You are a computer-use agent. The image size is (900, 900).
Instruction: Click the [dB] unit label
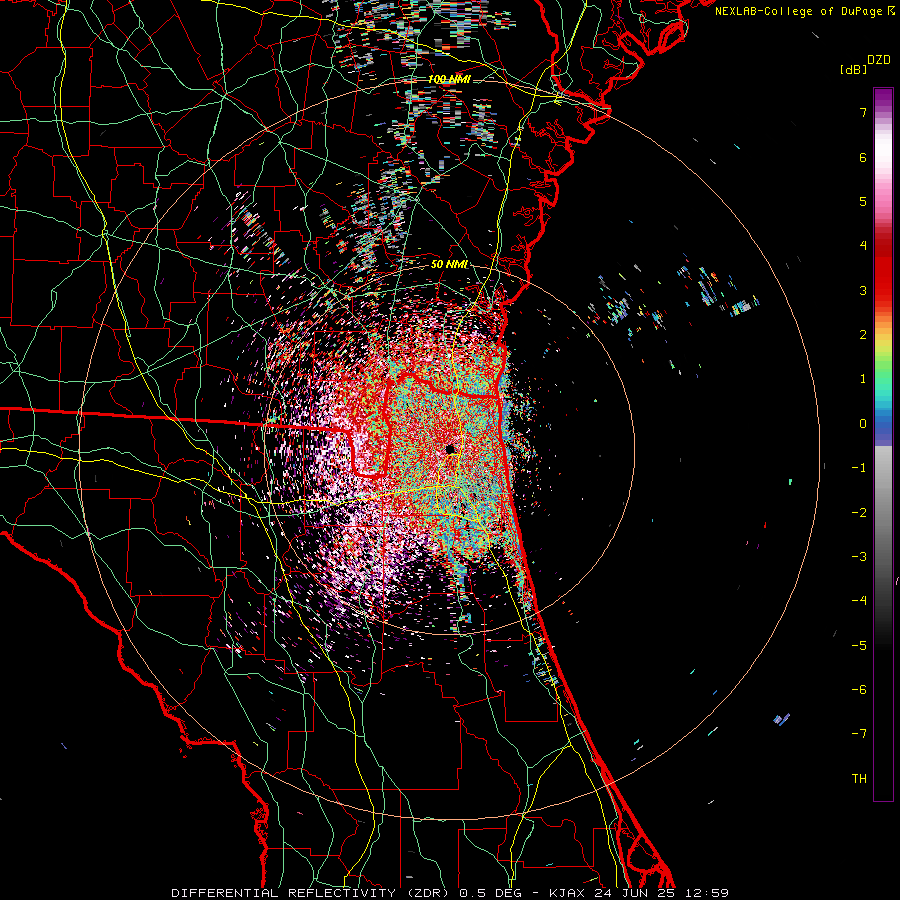coord(854,70)
